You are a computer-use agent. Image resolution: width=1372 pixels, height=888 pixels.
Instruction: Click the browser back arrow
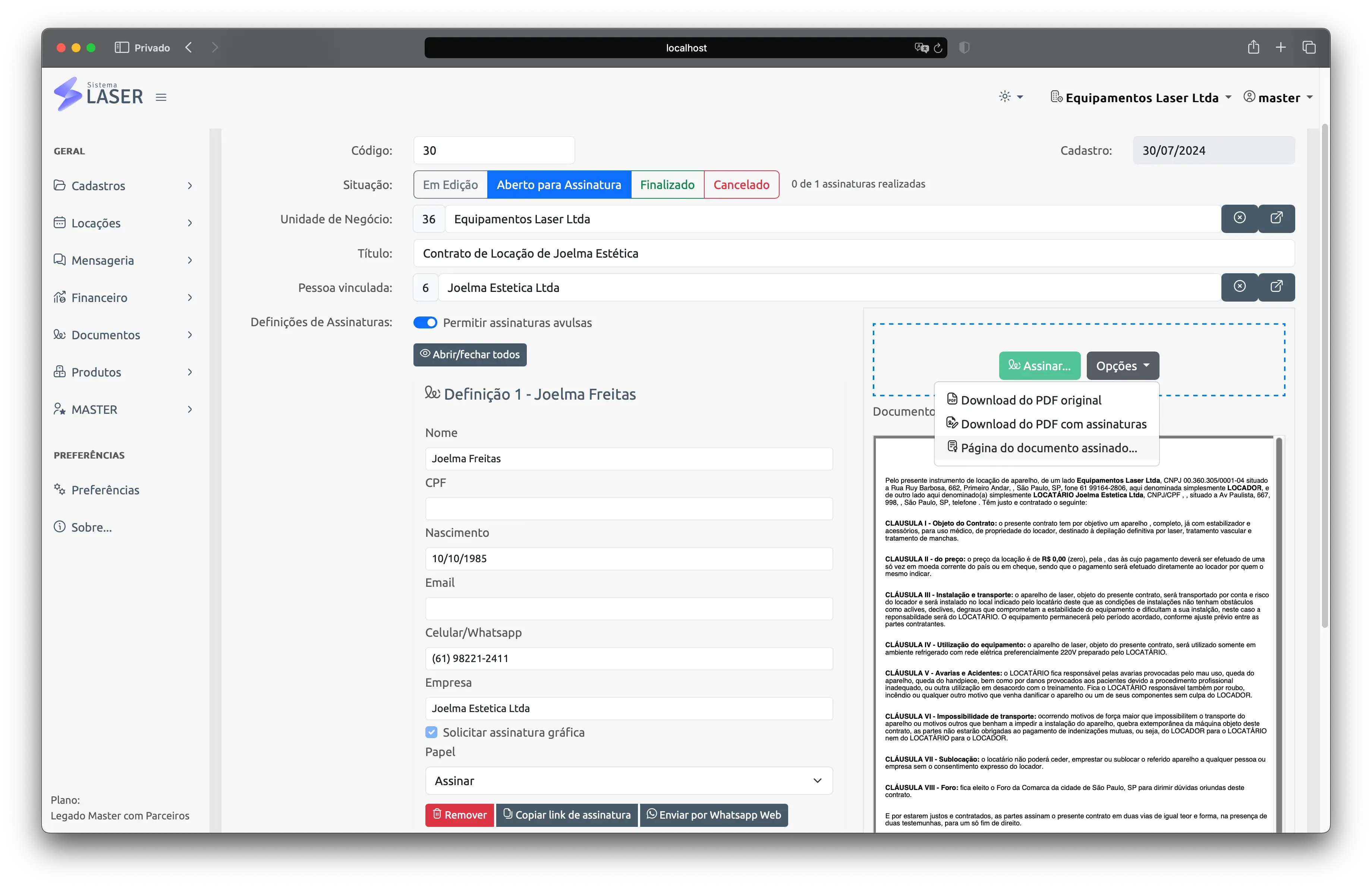[x=189, y=47]
